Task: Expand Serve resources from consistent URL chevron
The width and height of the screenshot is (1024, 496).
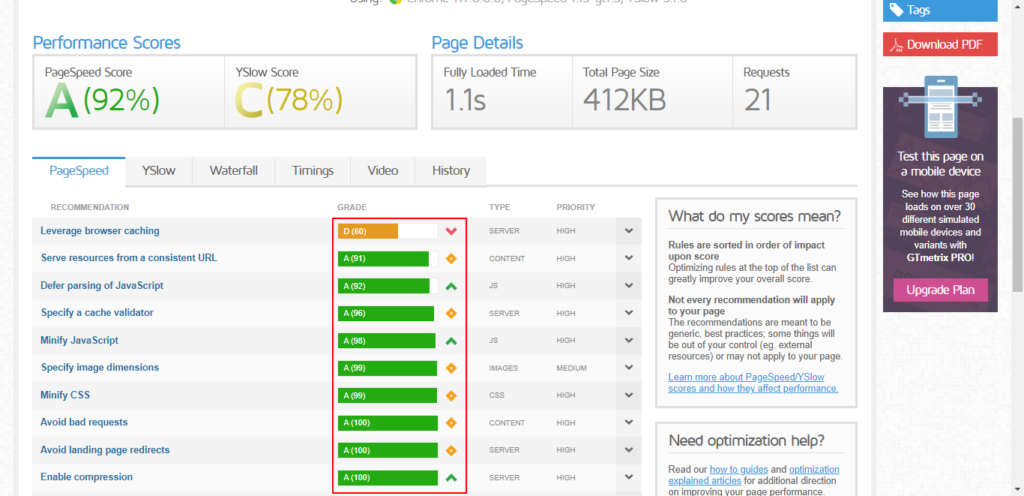Action: click(628, 258)
